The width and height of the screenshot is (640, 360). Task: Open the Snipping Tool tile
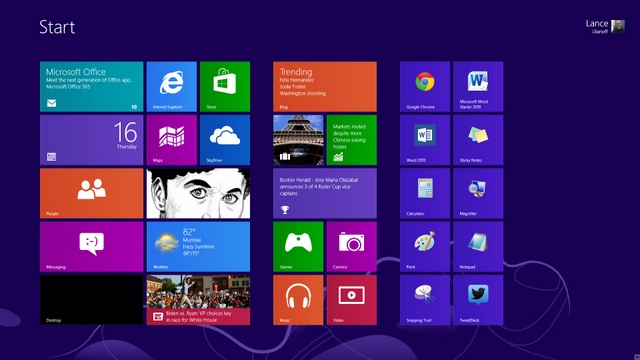(425, 300)
